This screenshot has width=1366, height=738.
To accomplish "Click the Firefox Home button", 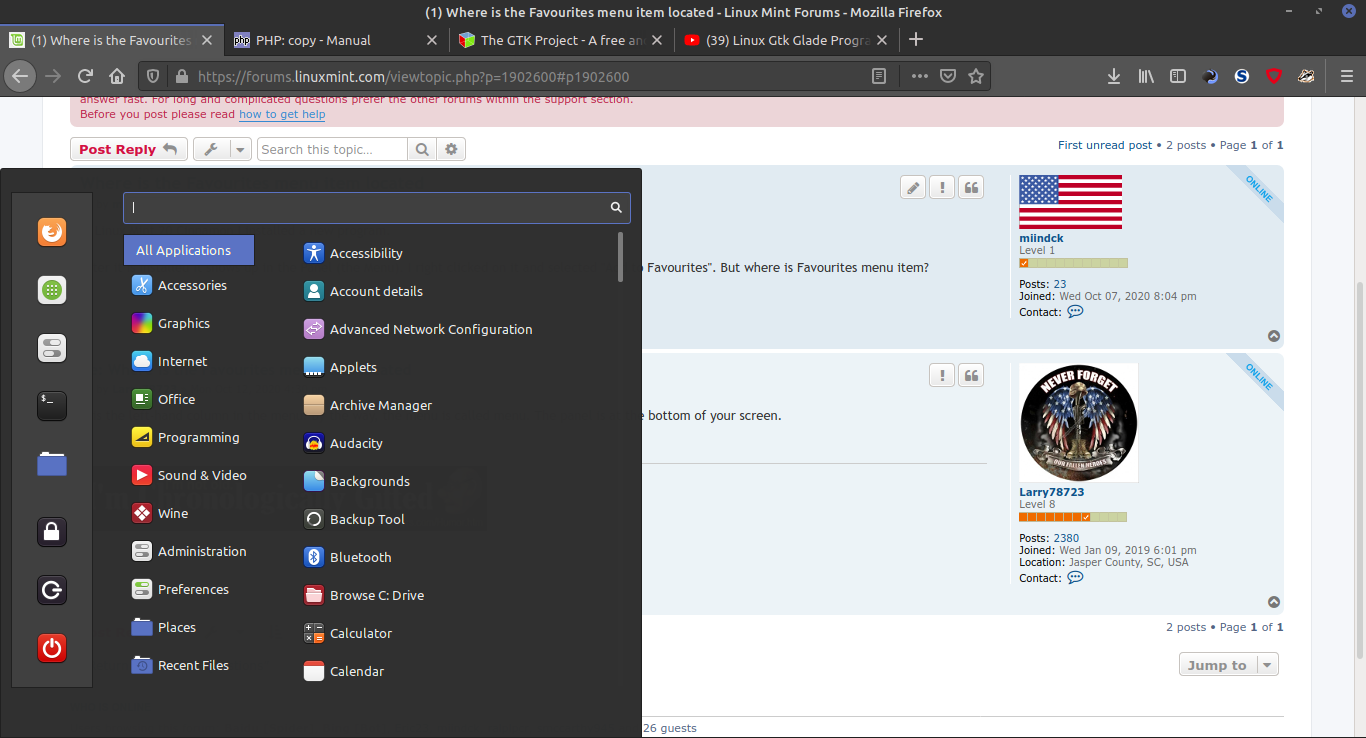I will click(117, 76).
